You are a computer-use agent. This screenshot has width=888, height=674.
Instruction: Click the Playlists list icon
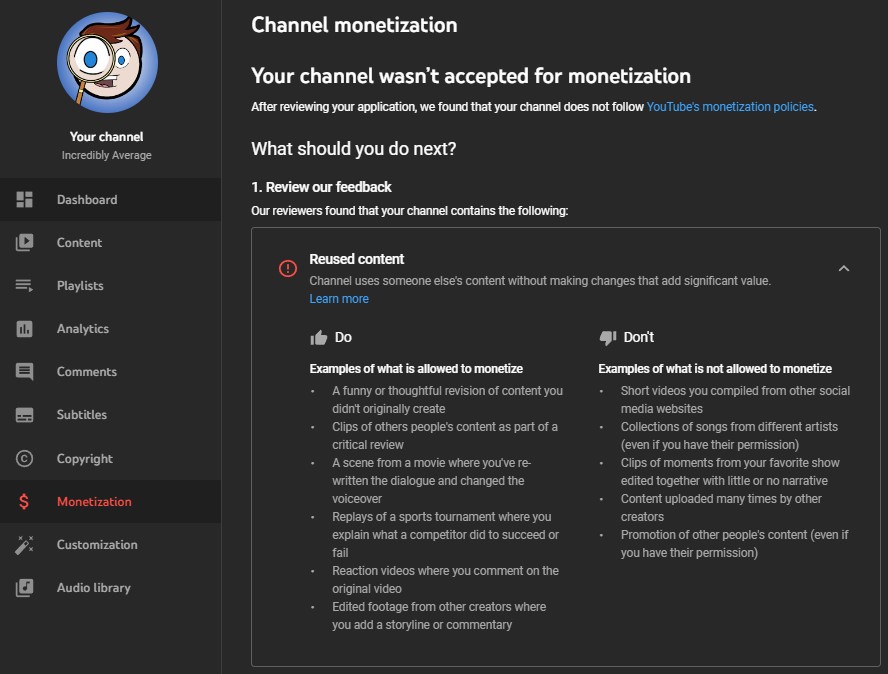click(24, 285)
